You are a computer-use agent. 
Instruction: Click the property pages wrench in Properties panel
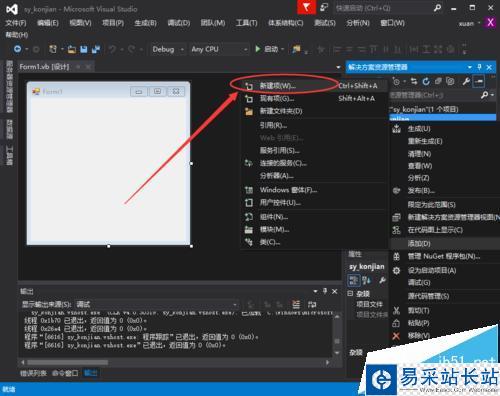click(382, 280)
